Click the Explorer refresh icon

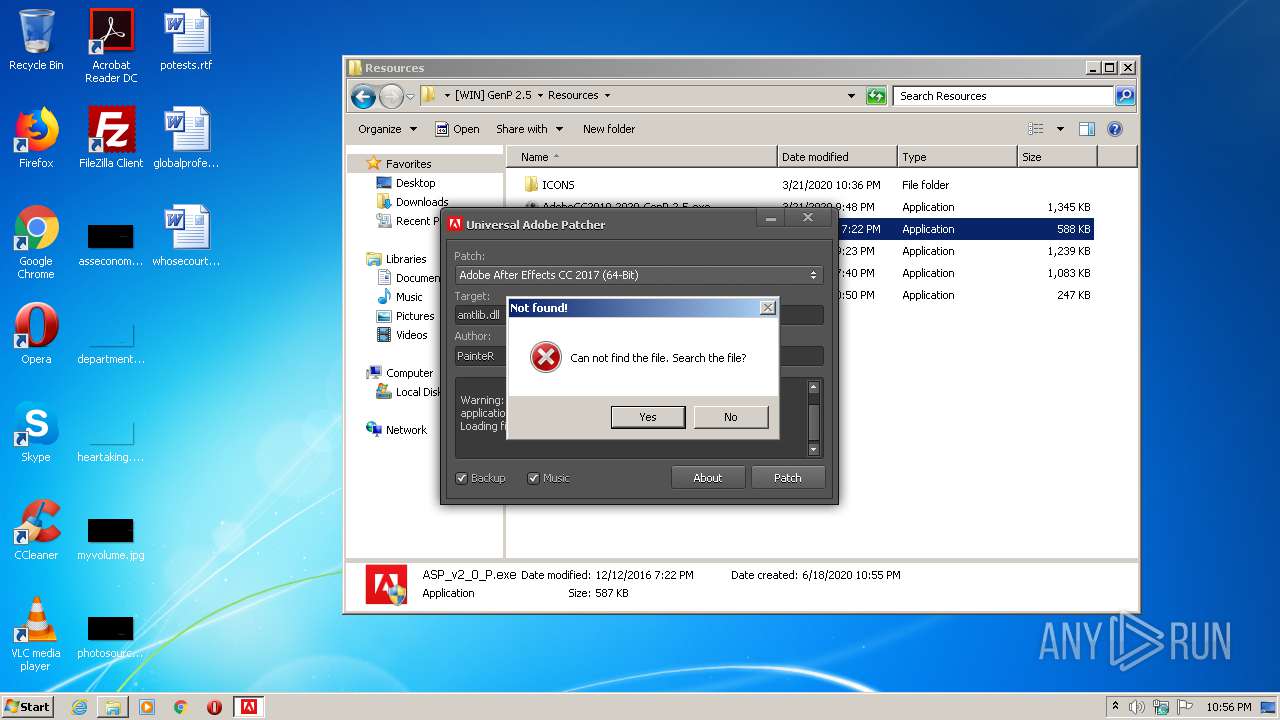tap(876, 96)
